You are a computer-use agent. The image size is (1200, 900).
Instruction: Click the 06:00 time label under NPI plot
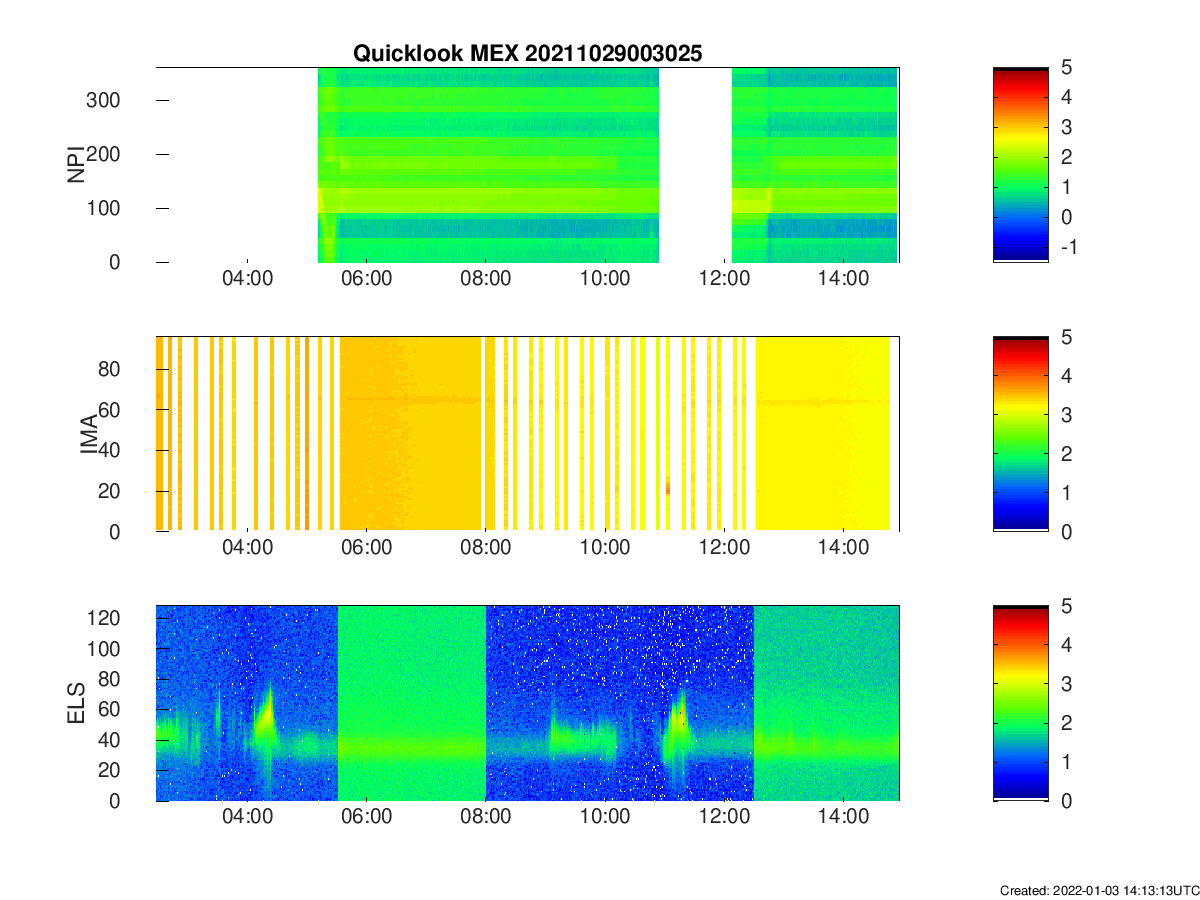366,279
